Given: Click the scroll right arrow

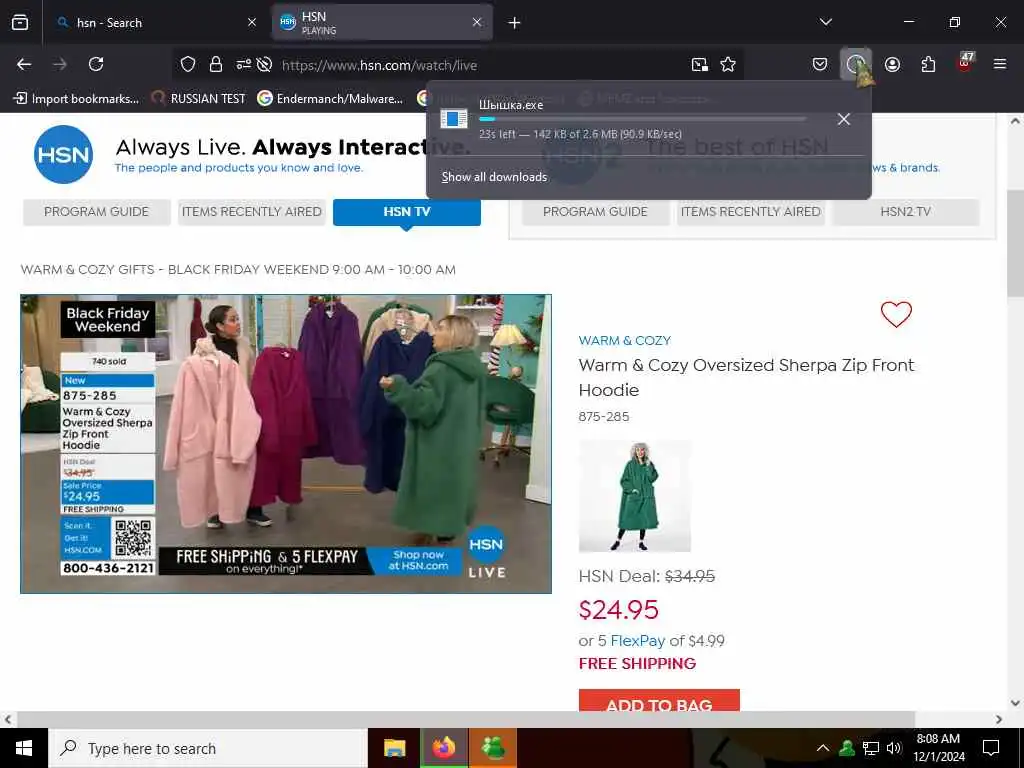Looking at the screenshot, I should (x=999, y=719).
